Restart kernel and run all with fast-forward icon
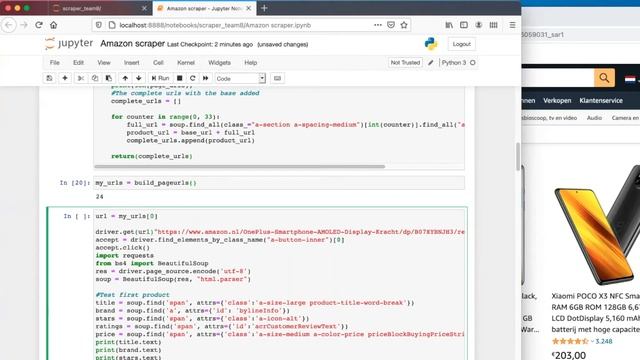This screenshot has width=640, height=360. coord(206,78)
